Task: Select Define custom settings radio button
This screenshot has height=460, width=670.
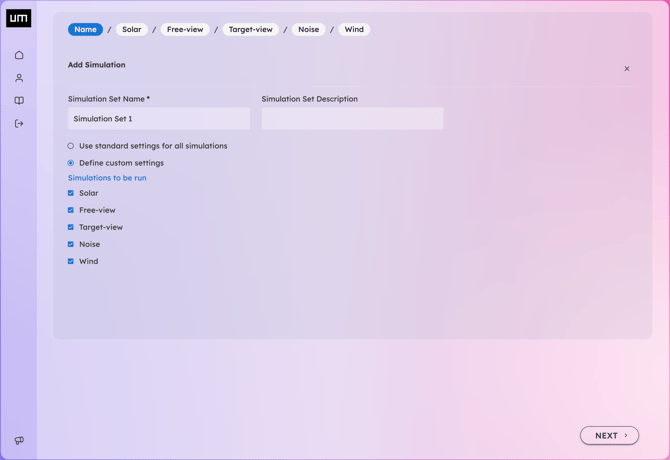Action: coord(71,163)
